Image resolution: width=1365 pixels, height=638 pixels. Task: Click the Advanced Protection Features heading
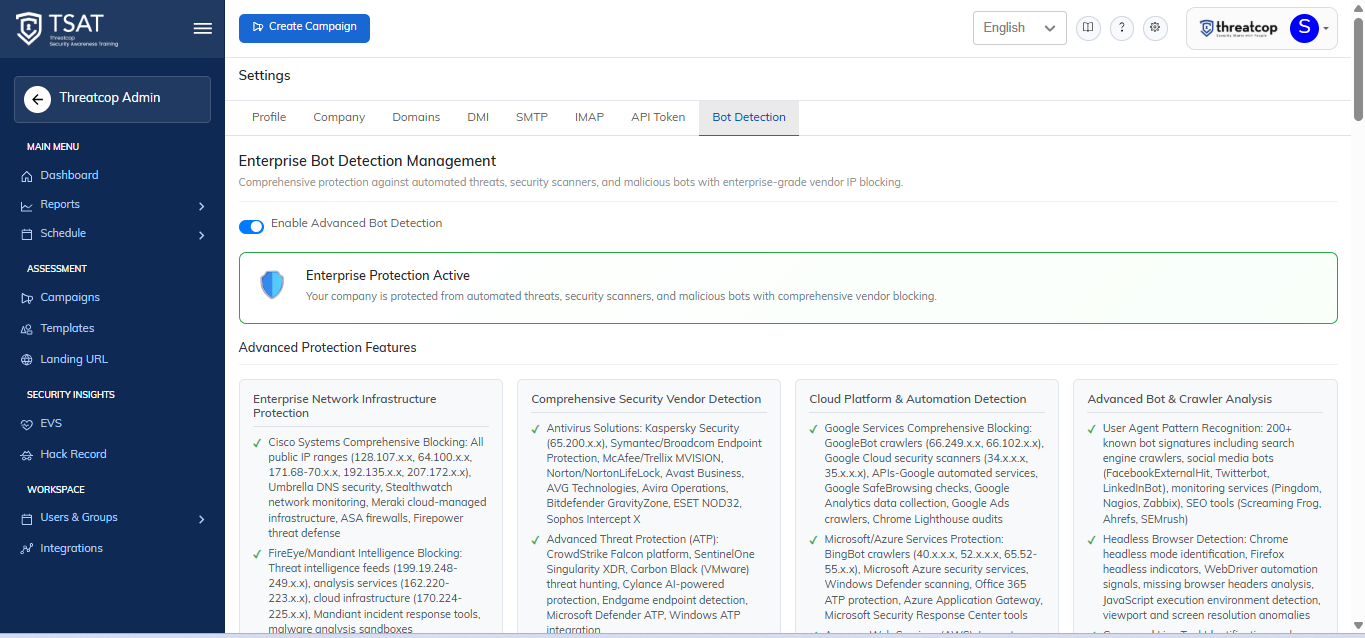click(327, 347)
